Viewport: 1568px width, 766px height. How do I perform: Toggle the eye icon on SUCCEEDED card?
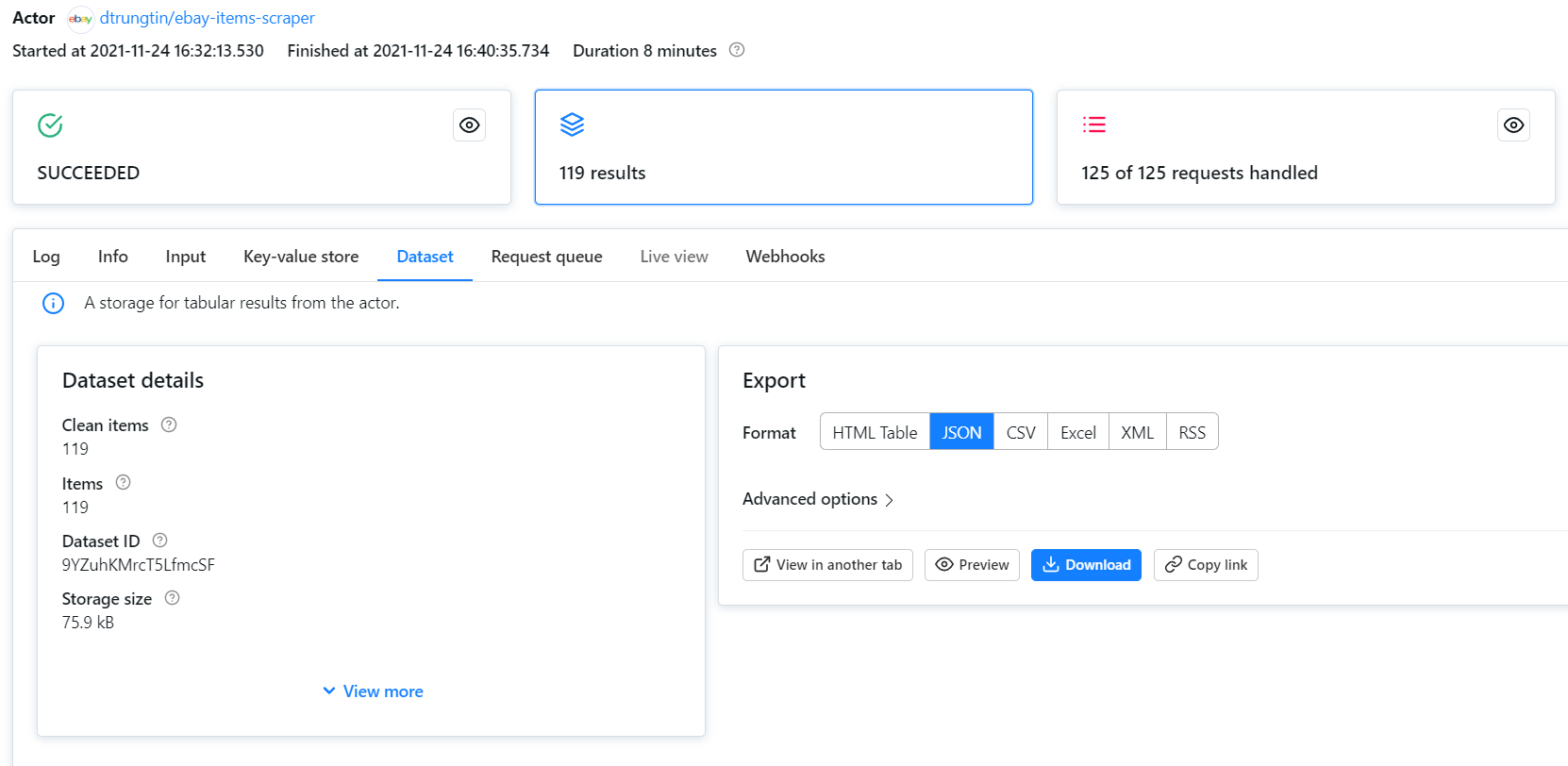[x=469, y=125]
